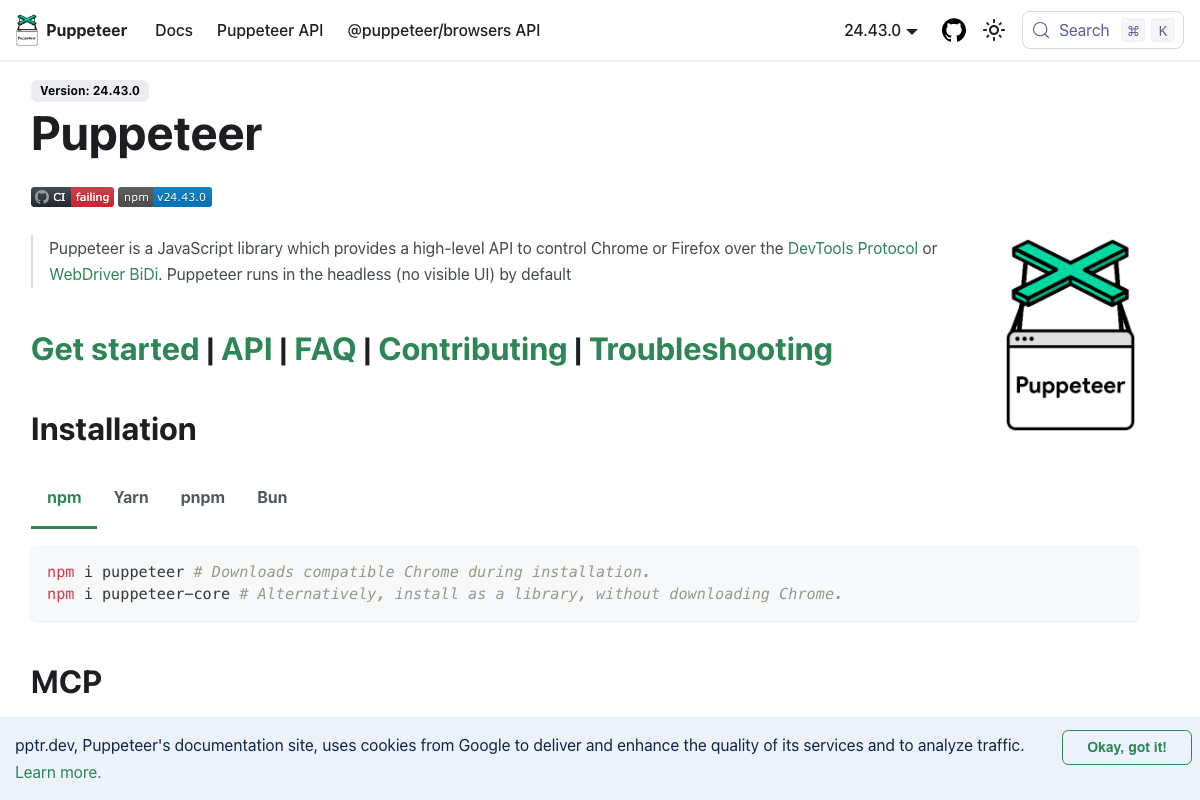Open the Contributing heading link

(x=473, y=349)
